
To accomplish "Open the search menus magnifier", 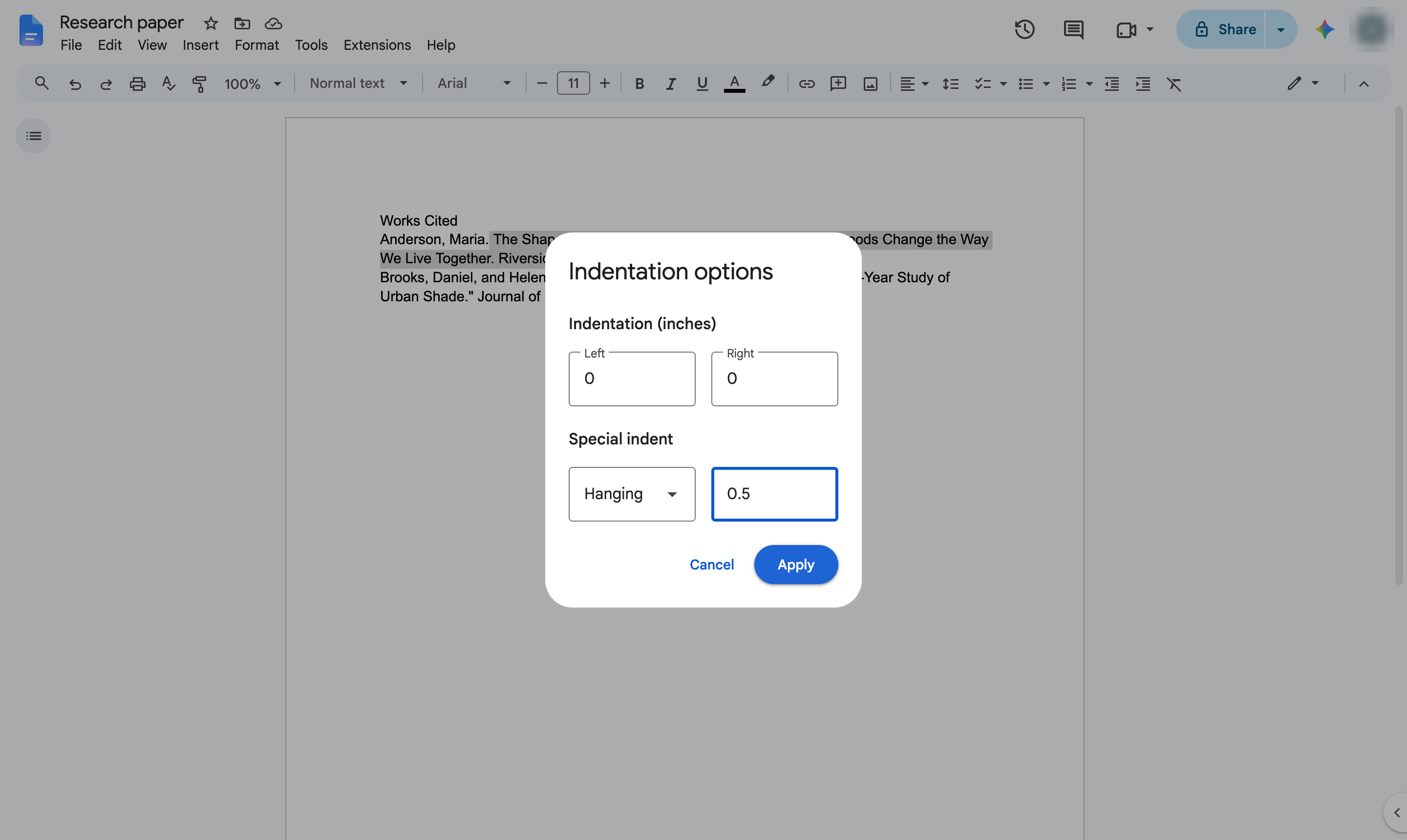I will [42, 84].
